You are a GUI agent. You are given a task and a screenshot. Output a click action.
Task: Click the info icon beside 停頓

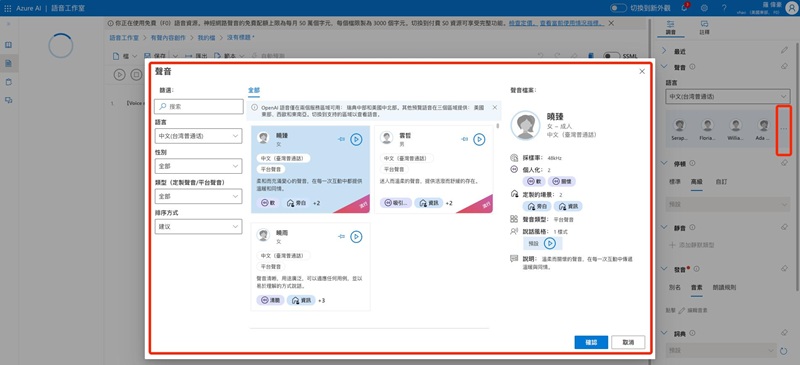pyautogui.click(x=692, y=163)
